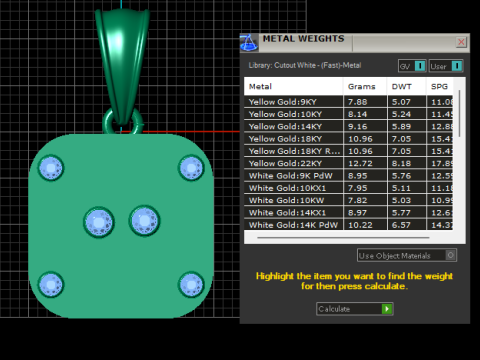Image resolution: width=480 pixels, height=360 pixels.
Task: Select the bottom-right gemstone
Action: pos(191,285)
